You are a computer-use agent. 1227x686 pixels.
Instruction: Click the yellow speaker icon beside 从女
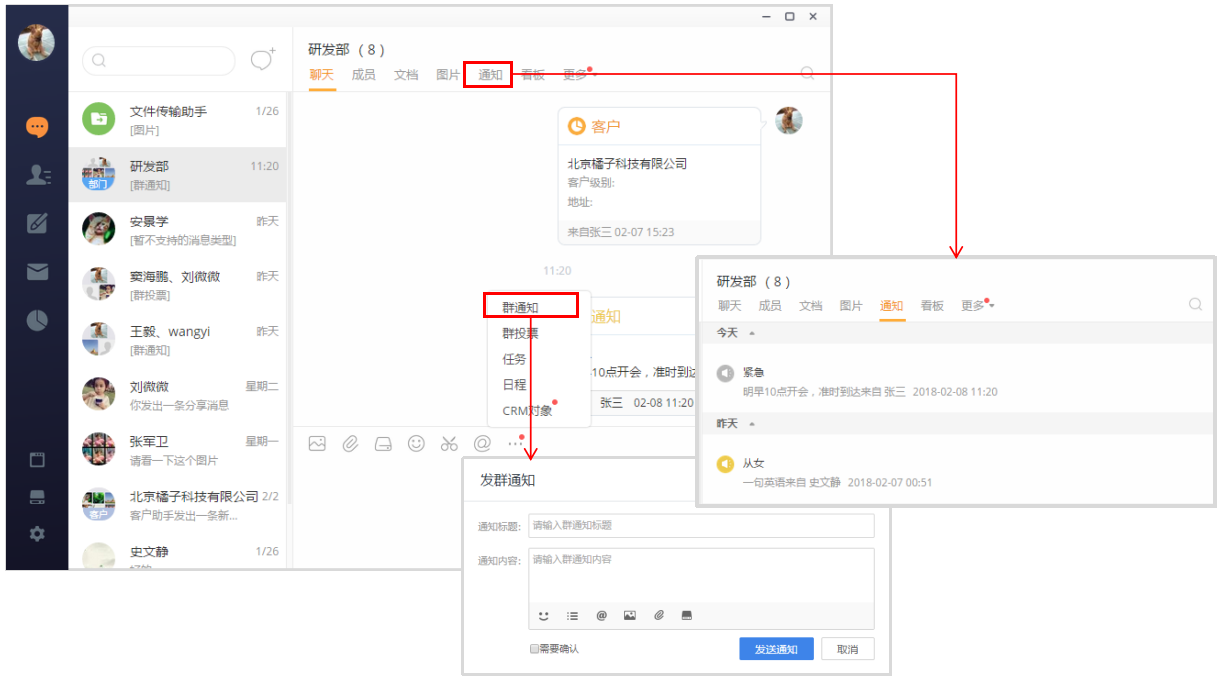[726, 464]
